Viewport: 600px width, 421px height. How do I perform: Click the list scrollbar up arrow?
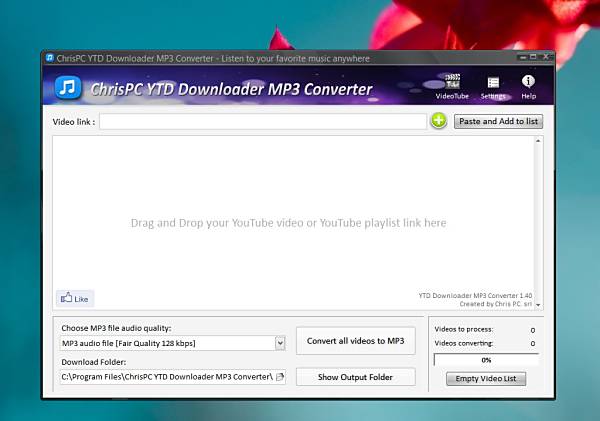[538, 141]
